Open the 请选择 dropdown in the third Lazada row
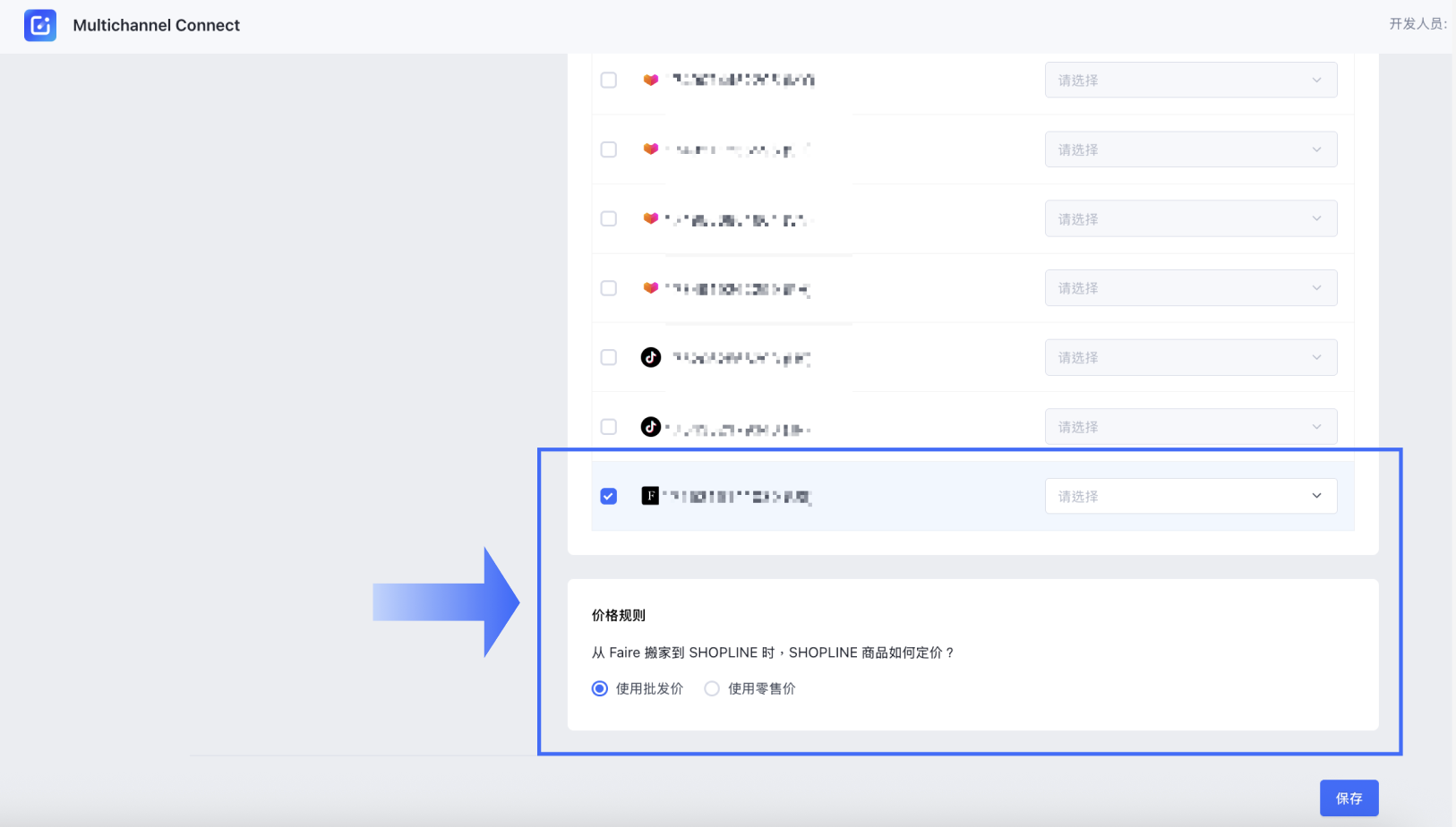 pyautogui.click(x=1191, y=218)
